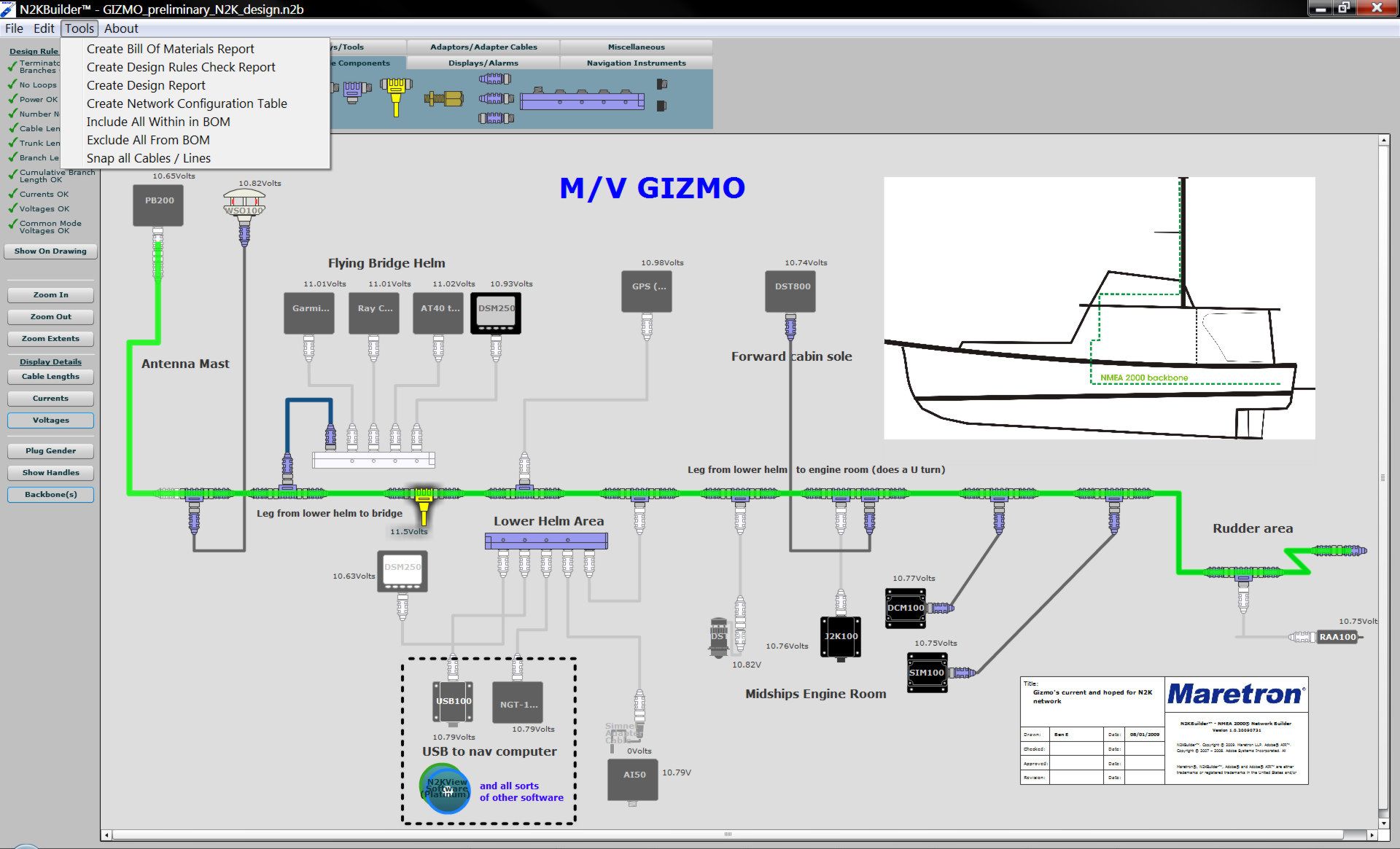Image resolution: width=1400 pixels, height=849 pixels.
Task: Select the lower helm DSM250 display
Action: (402, 571)
